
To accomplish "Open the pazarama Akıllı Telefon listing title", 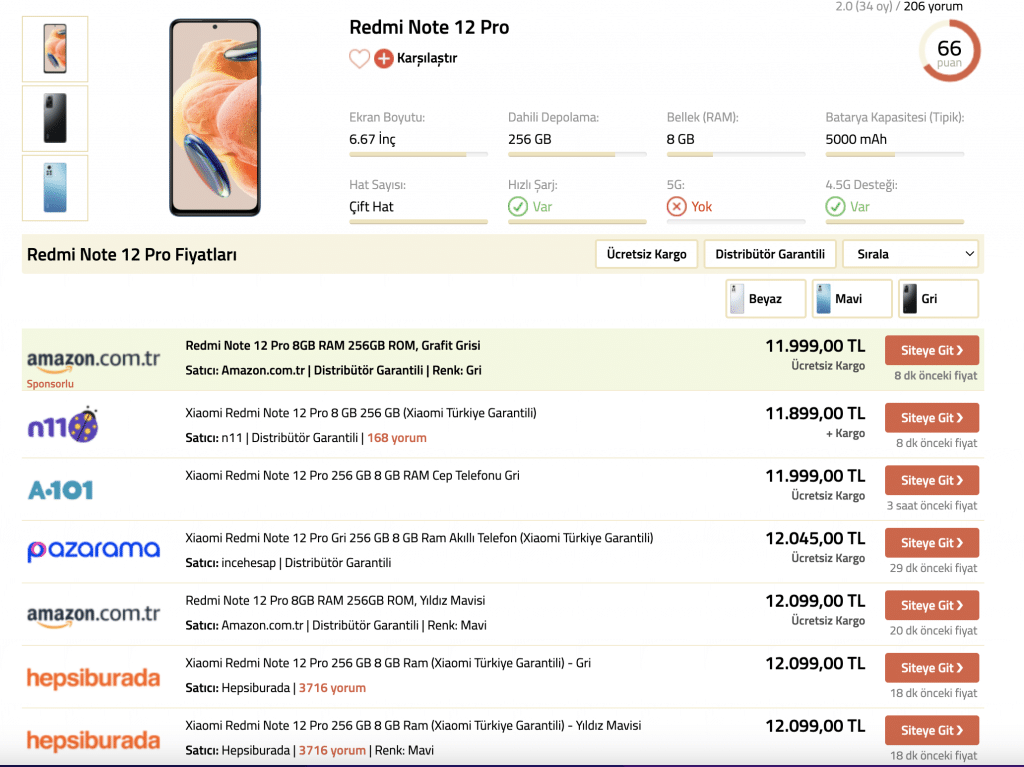I will click(x=419, y=538).
